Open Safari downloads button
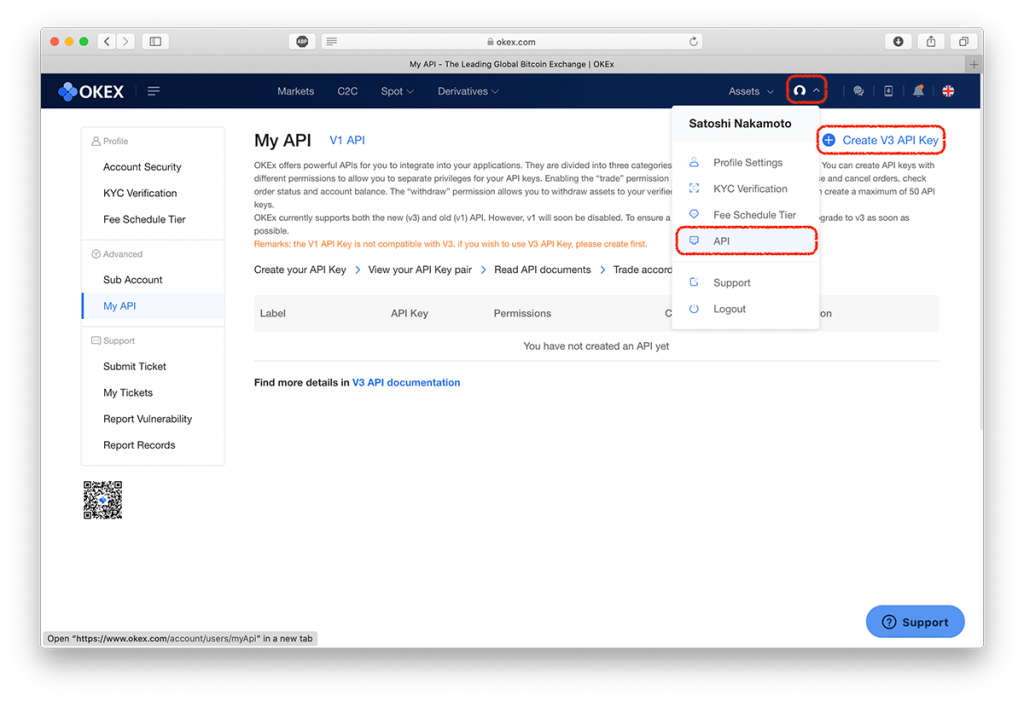Image resolution: width=1024 pixels, height=702 pixels. point(899,42)
